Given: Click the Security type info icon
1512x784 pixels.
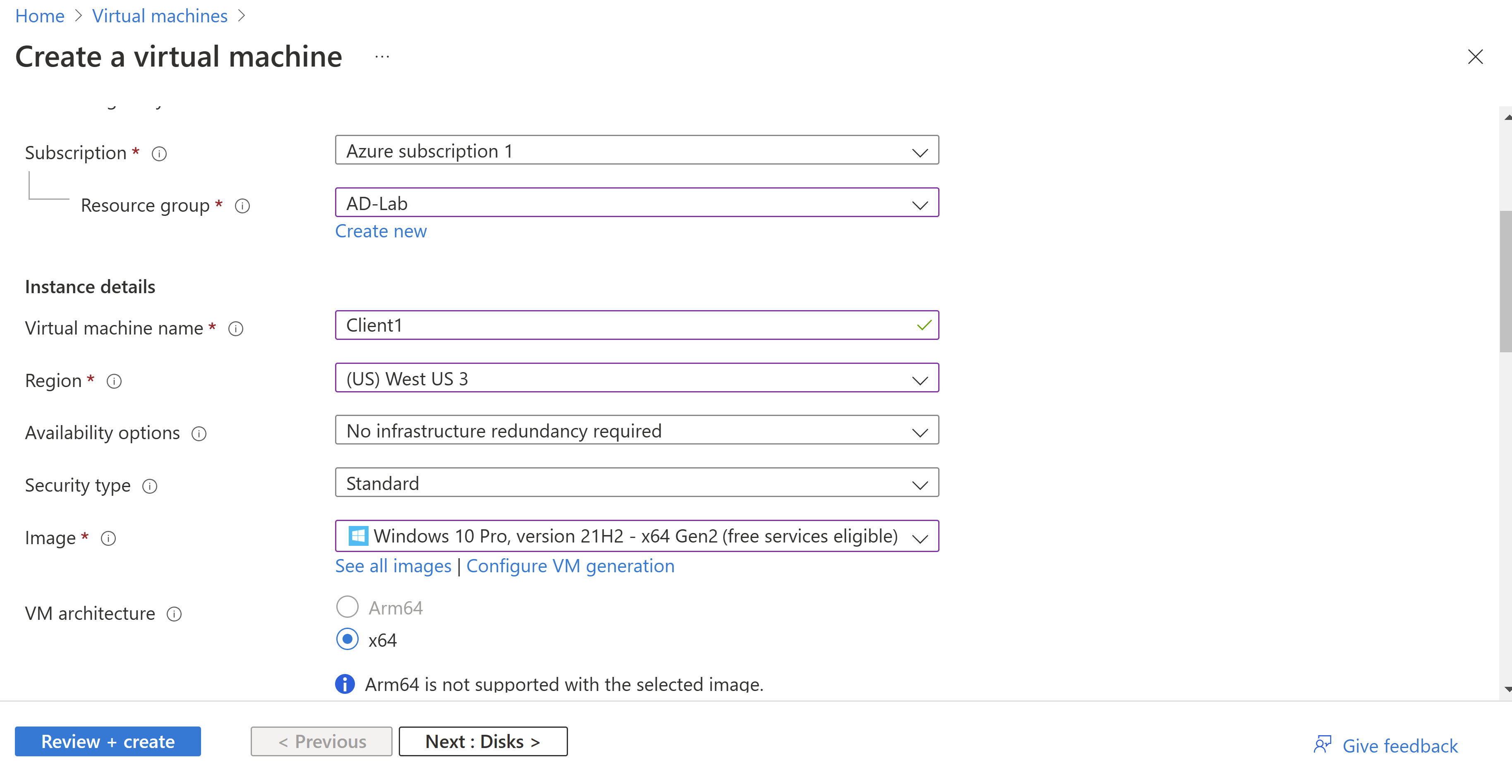Looking at the screenshot, I should click(150, 486).
